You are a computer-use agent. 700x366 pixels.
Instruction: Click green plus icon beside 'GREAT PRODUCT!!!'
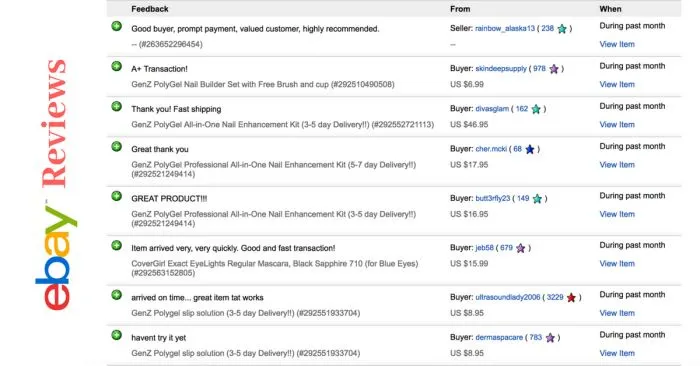[117, 196]
